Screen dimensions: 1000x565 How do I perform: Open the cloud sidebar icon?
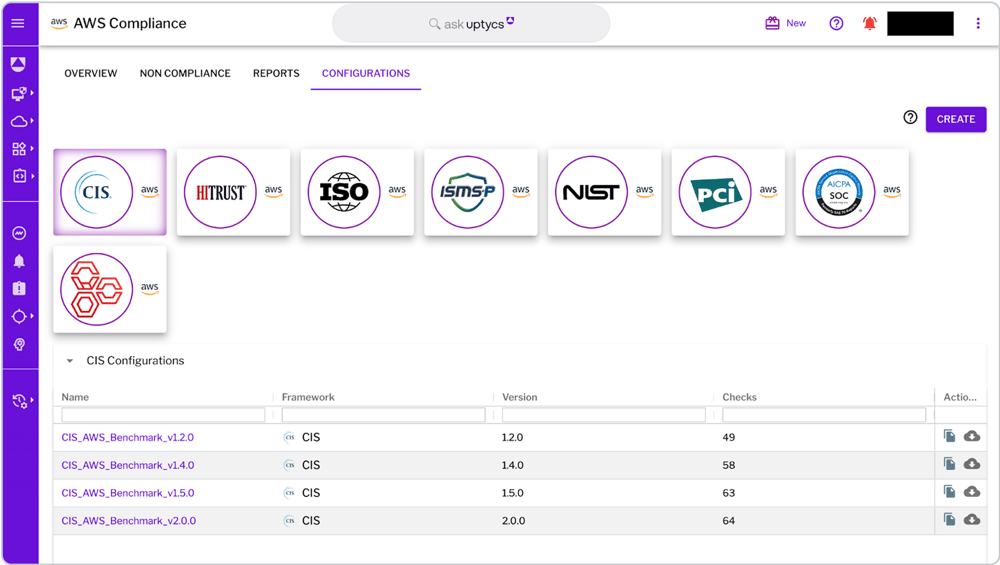point(19,121)
